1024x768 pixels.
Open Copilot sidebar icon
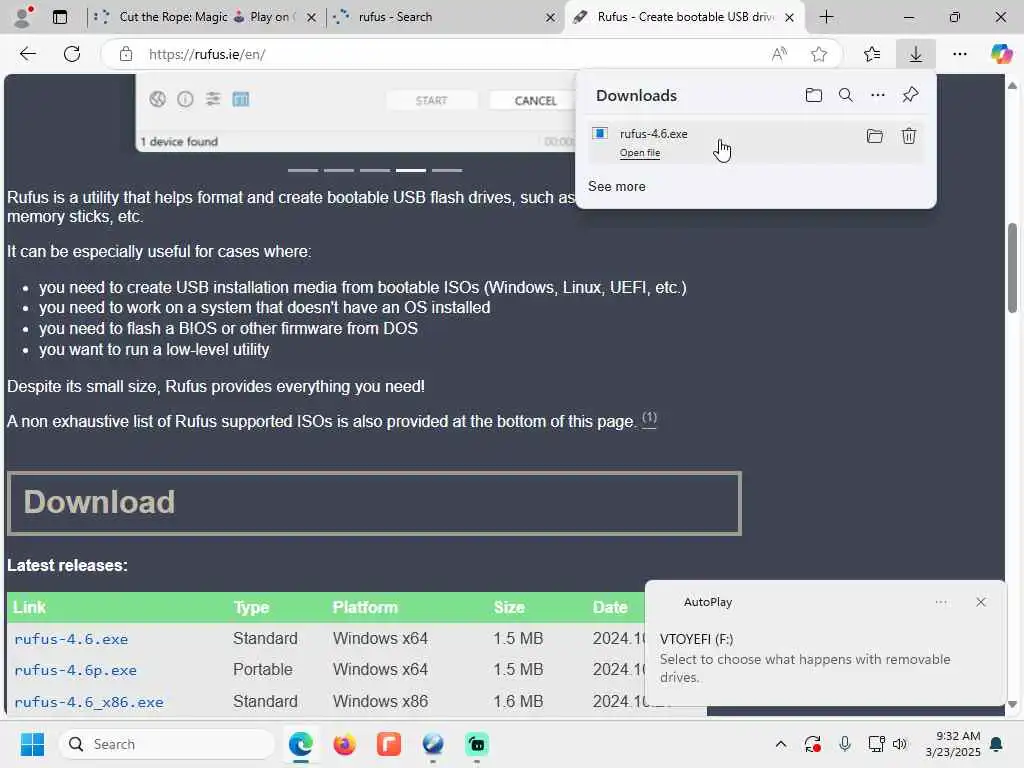(x=1001, y=54)
